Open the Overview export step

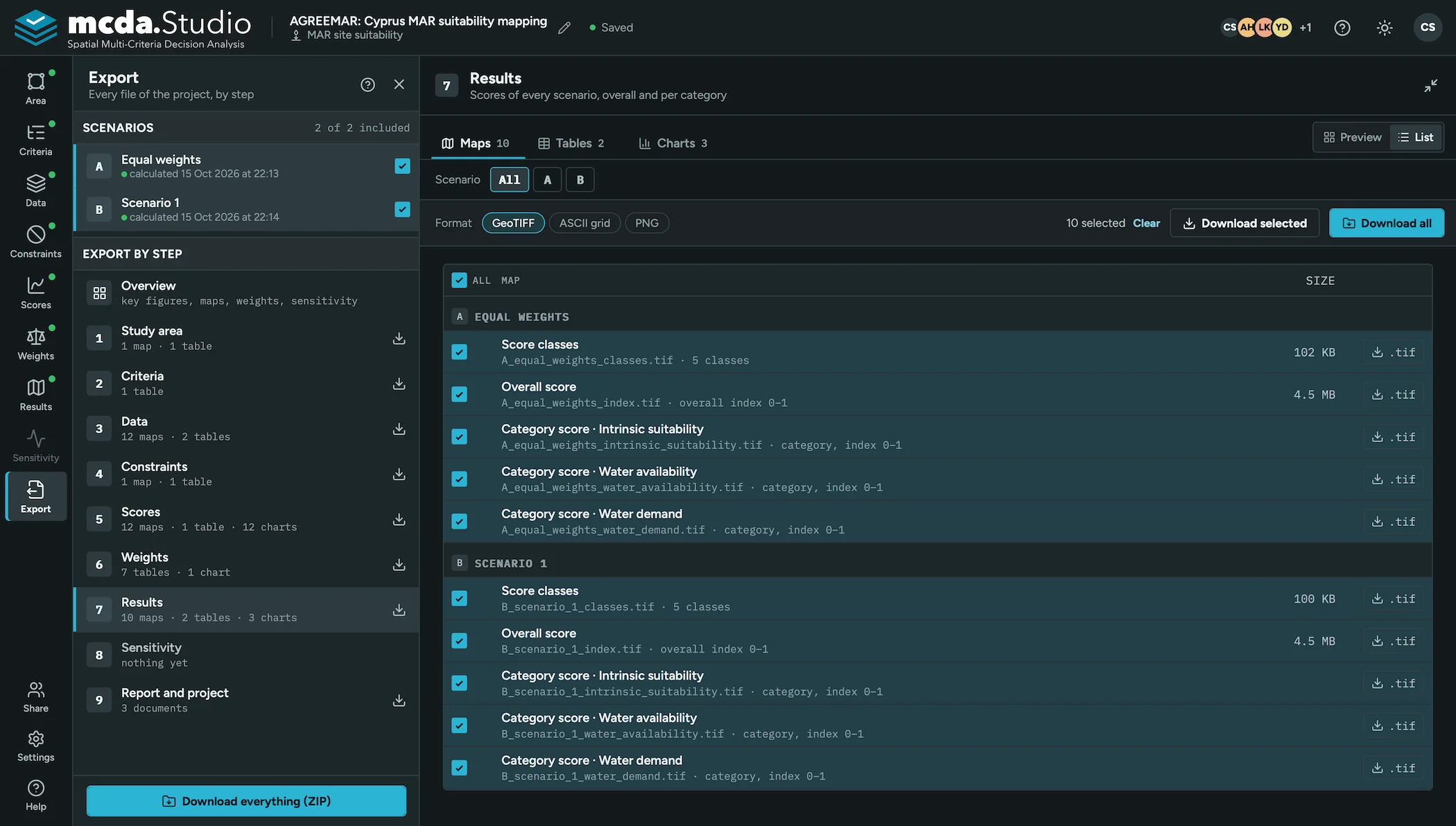[246, 293]
